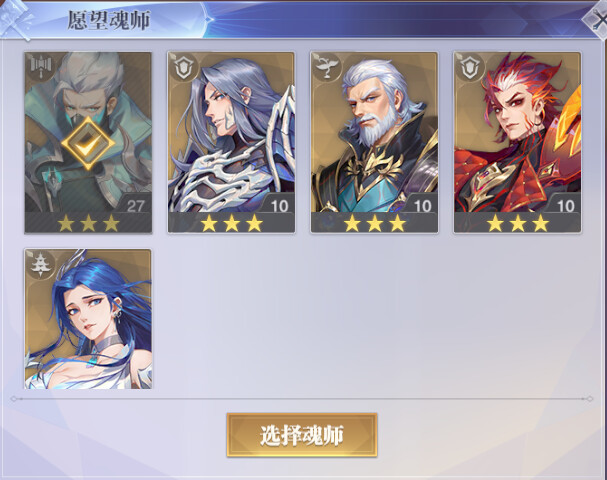Click the tree class icon on the blue-haired woman card
Image resolution: width=607 pixels, height=480 pixels.
click(x=40, y=265)
